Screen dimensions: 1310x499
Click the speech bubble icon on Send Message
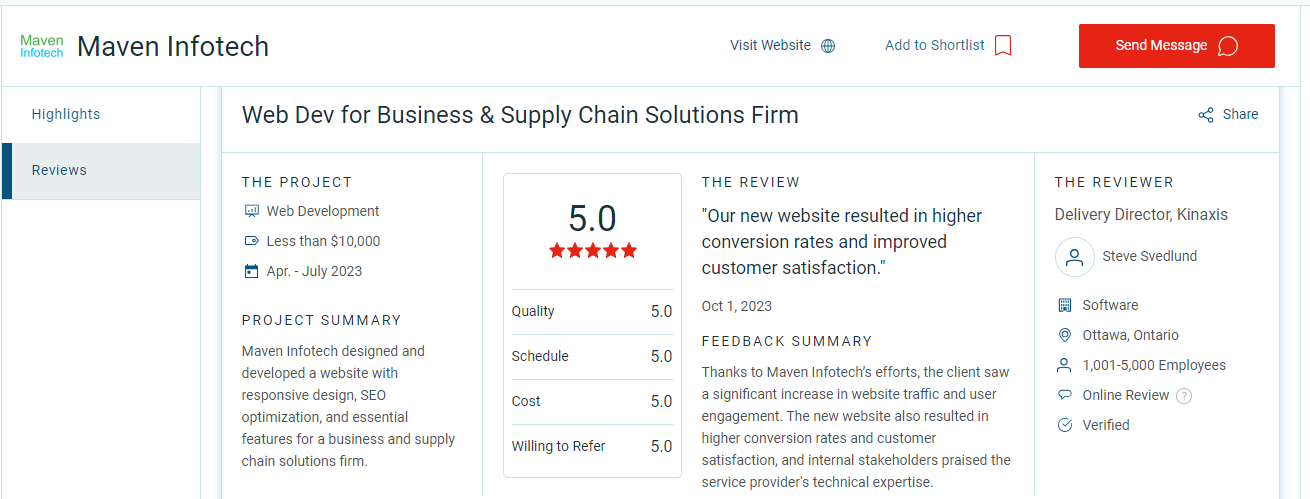click(1228, 46)
